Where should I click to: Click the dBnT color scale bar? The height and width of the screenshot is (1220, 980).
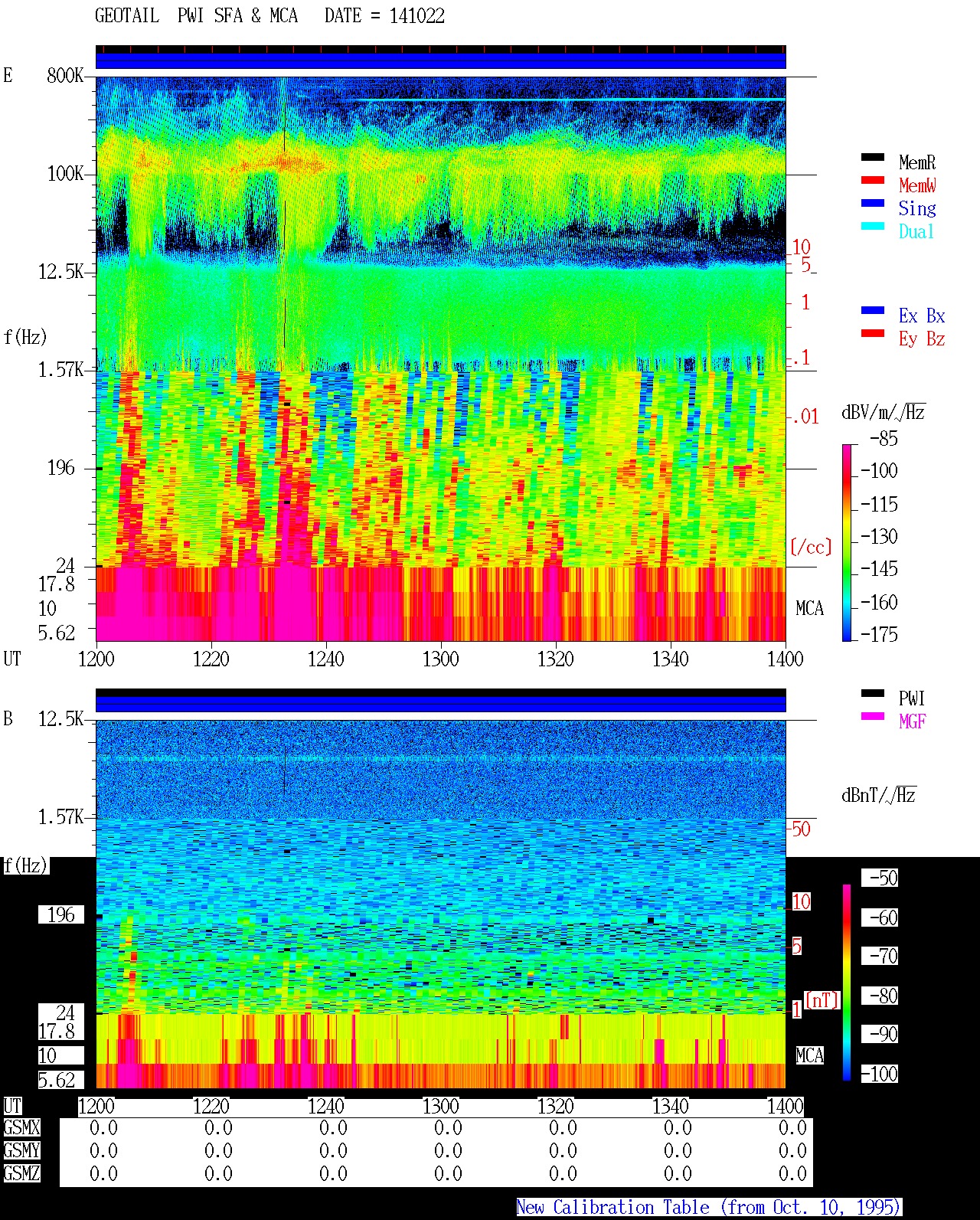tap(847, 983)
